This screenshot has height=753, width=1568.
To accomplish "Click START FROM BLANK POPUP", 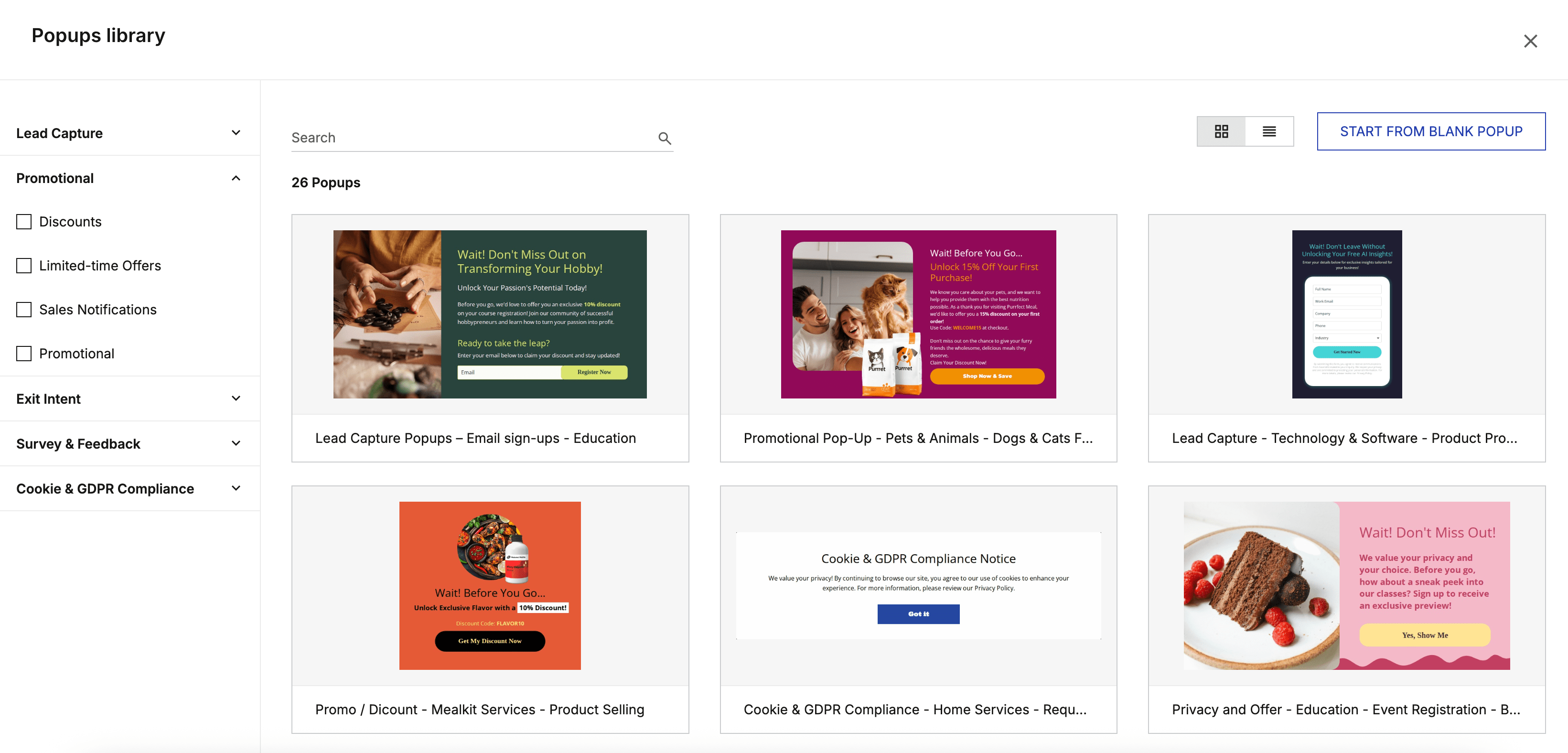I will pyautogui.click(x=1431, y=131).
